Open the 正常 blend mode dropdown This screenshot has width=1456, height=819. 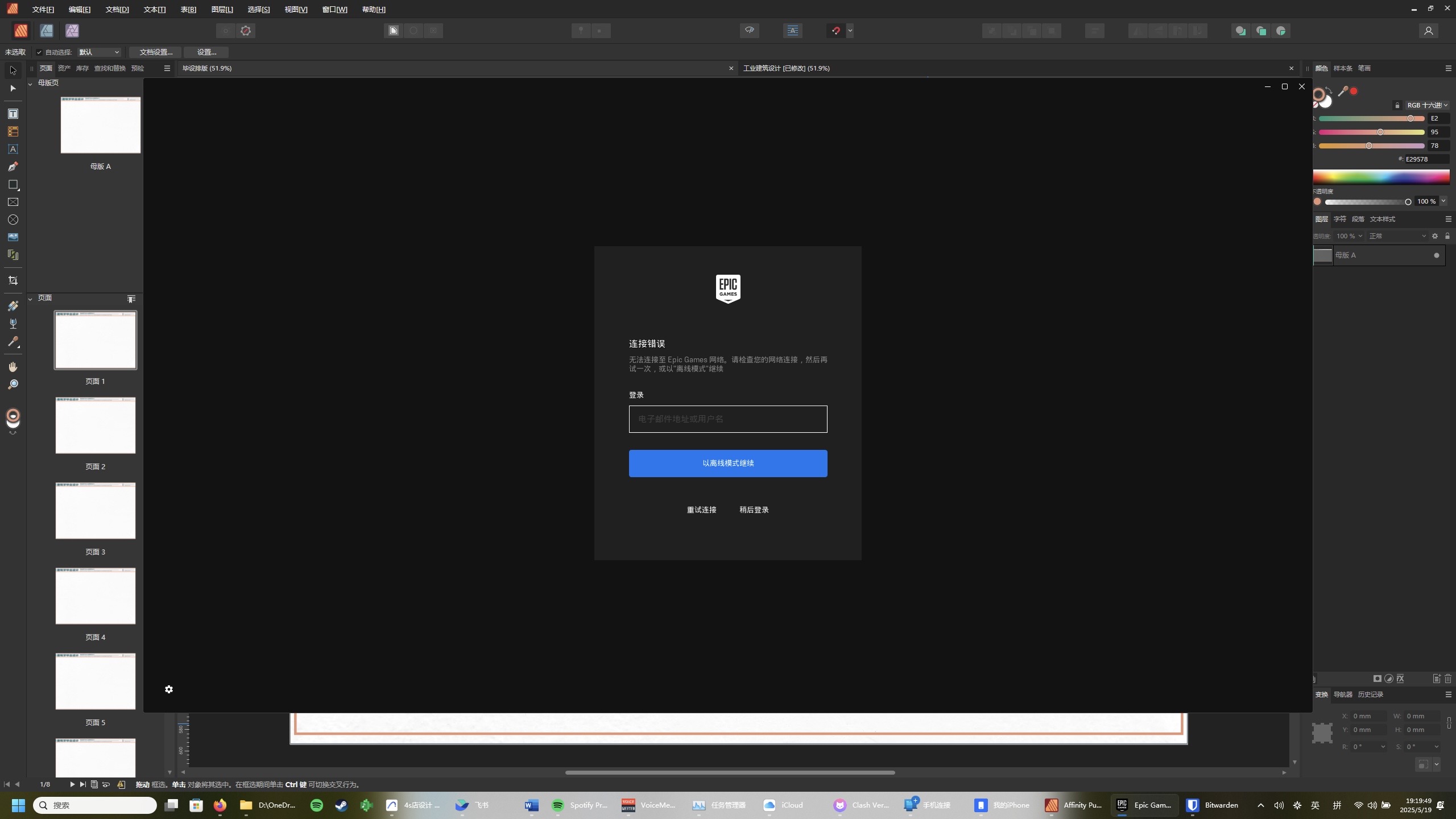[x=1397, y=236]
